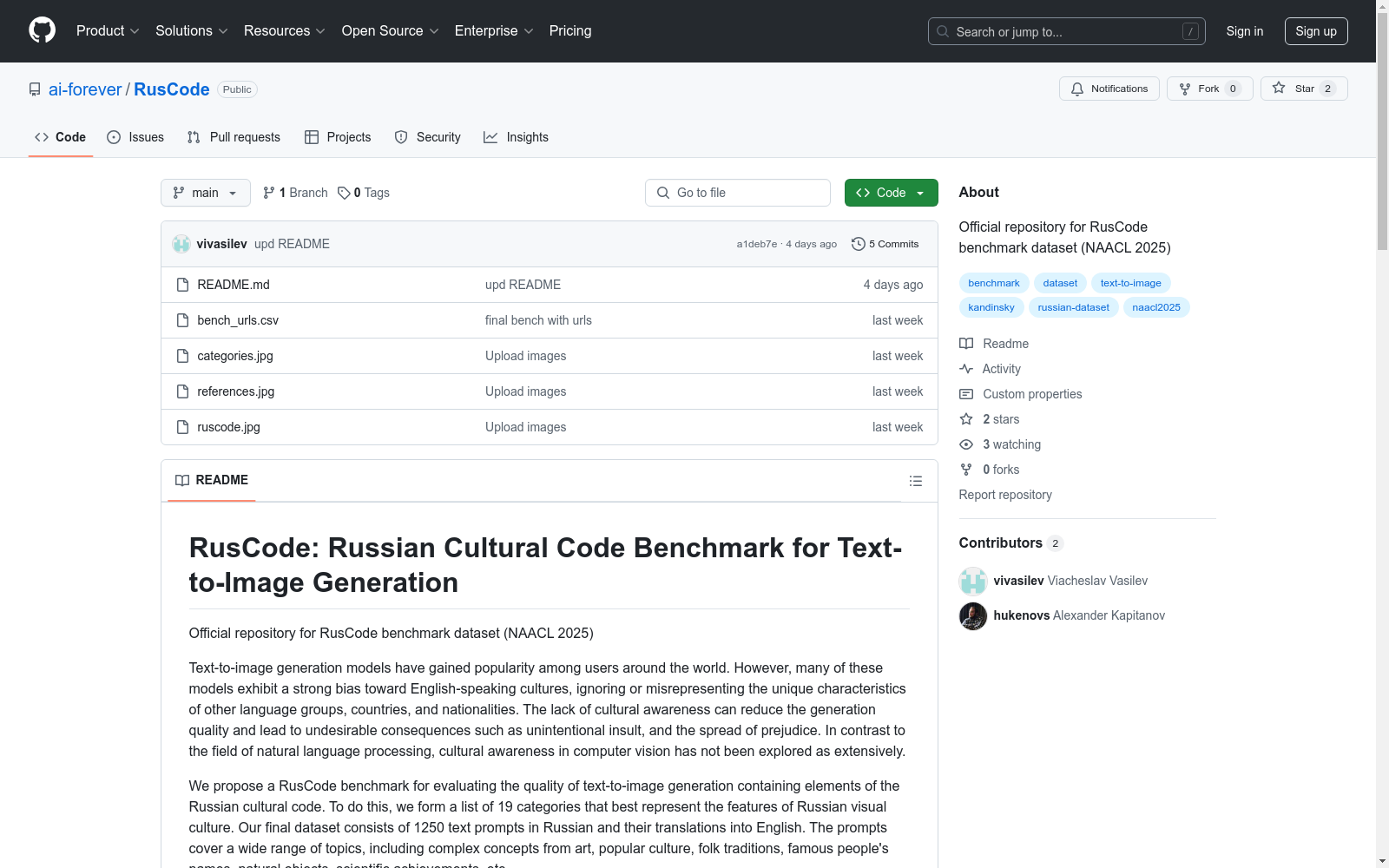Open commit hash a1deb7e

[x=757, y=244]
